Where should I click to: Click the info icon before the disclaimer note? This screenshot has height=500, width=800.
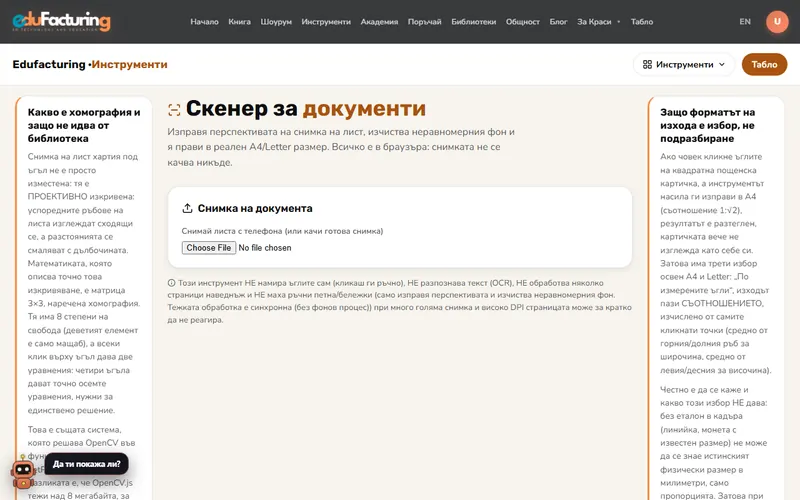coord(171,283)
